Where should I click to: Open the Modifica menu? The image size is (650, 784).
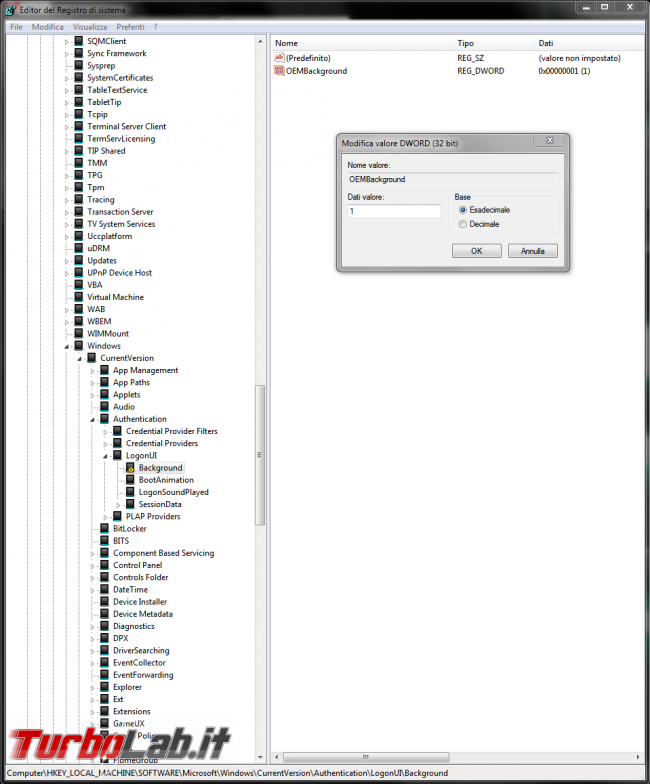coord(48,27)
